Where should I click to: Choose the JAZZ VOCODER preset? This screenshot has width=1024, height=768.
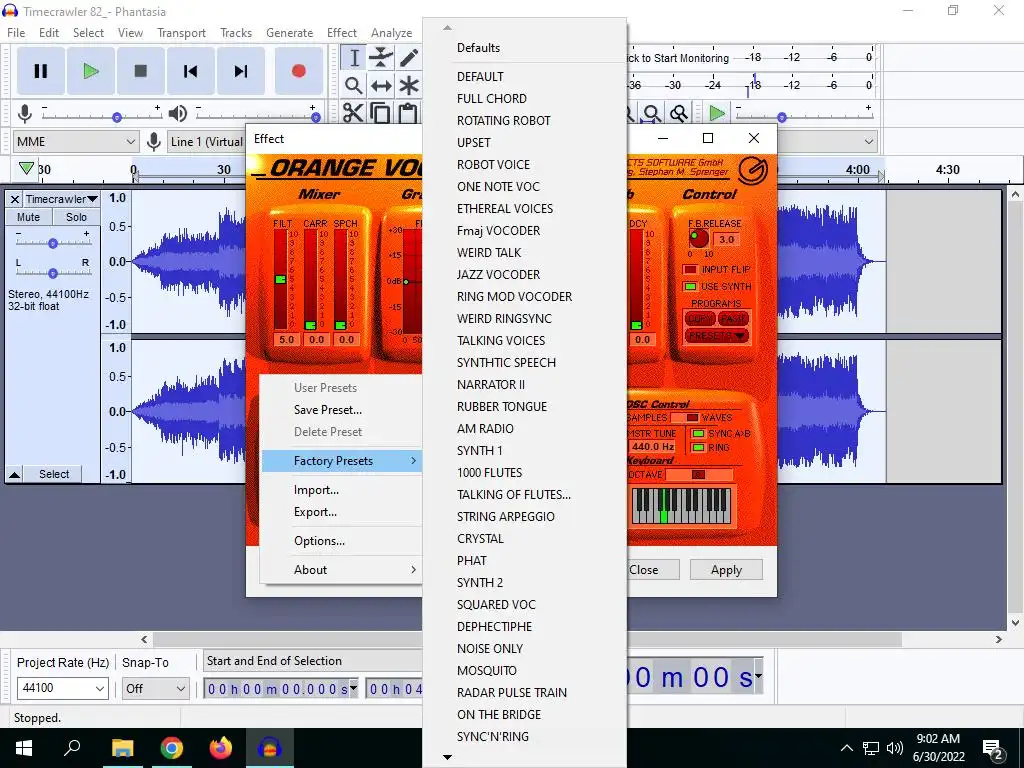(498, 274)
